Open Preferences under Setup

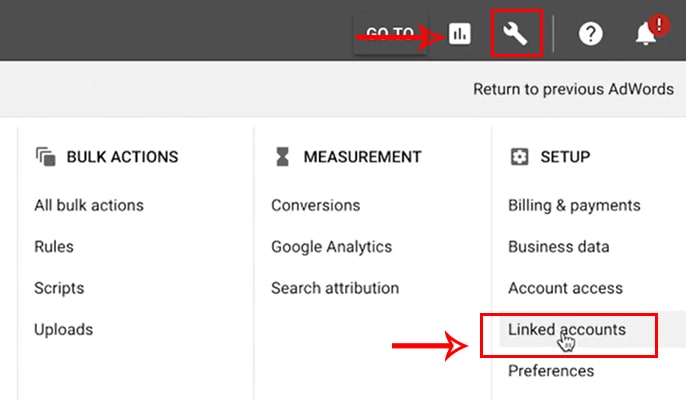pos(551,371)
